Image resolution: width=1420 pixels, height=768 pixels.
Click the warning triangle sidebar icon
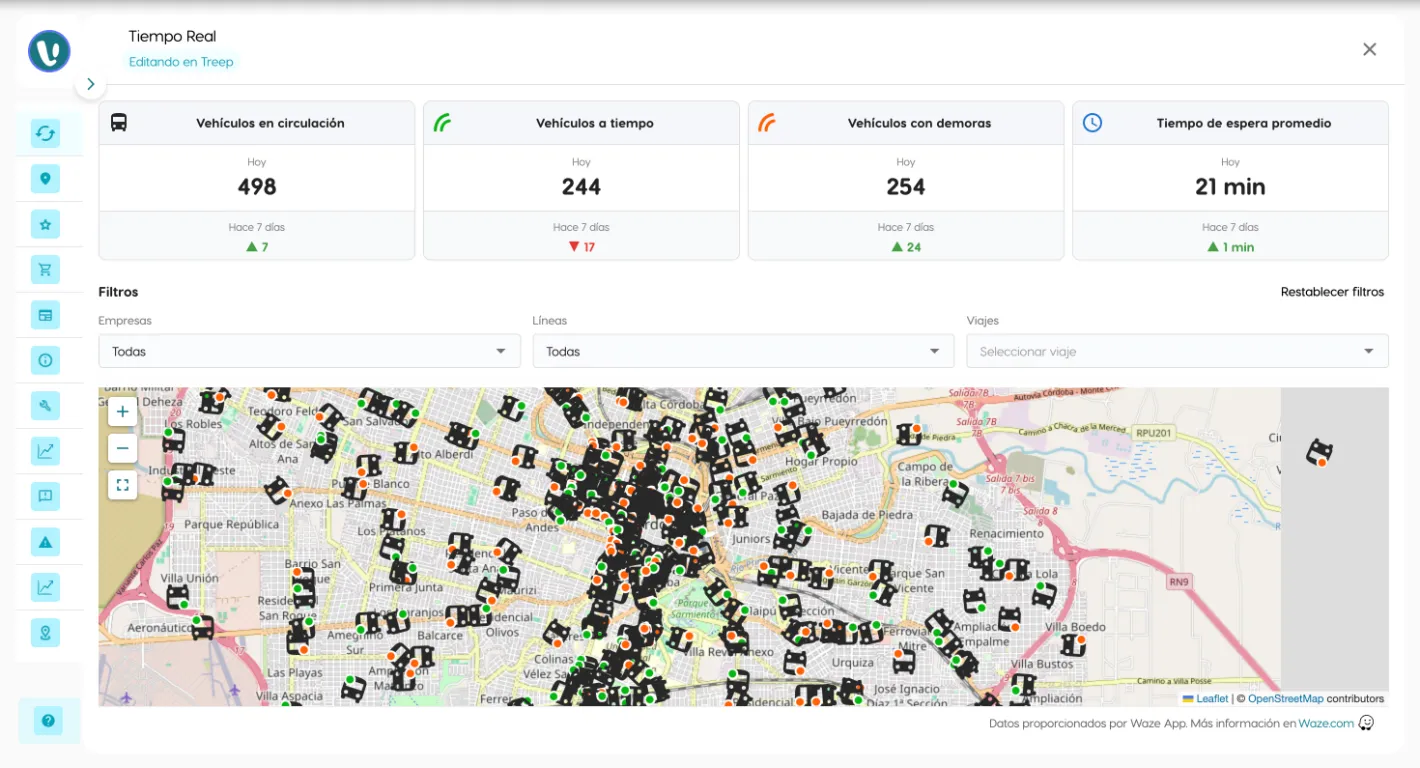pyautogui.click(x=45, y=542)
